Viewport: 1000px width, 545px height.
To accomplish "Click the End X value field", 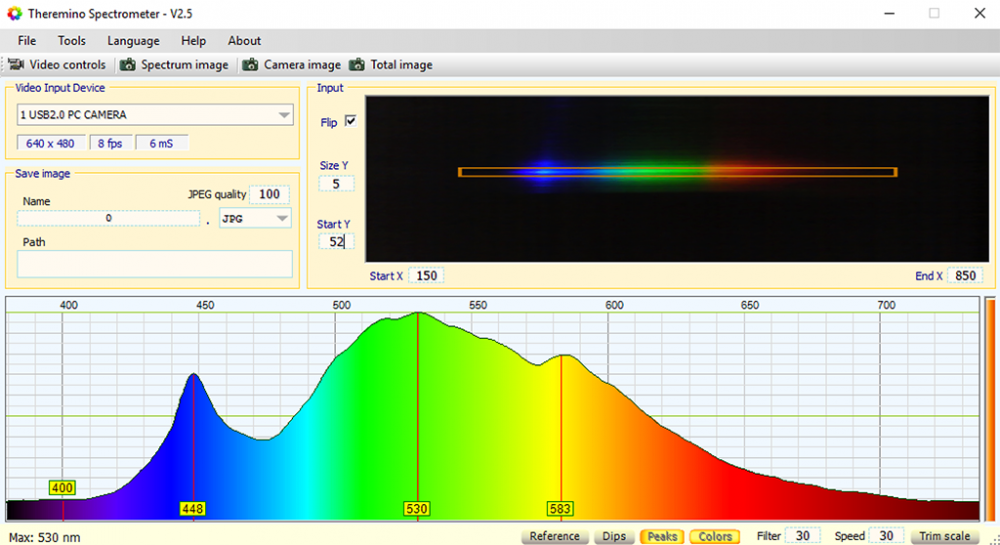I will pyautogui.click(x=965, y=275).
